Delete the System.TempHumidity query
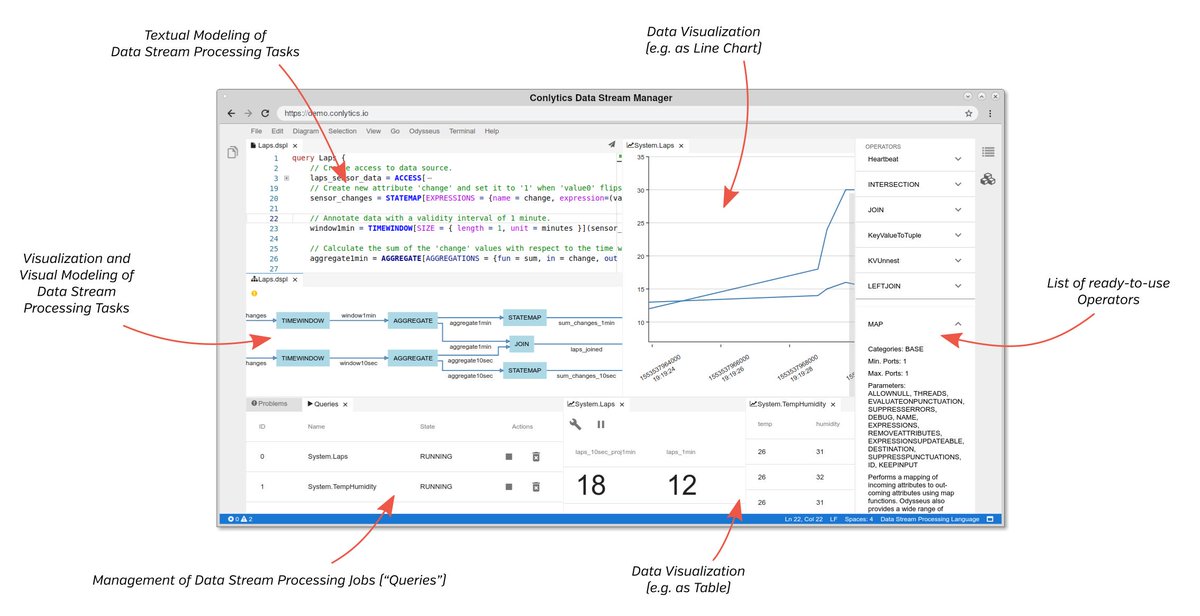 click(535, 487)
